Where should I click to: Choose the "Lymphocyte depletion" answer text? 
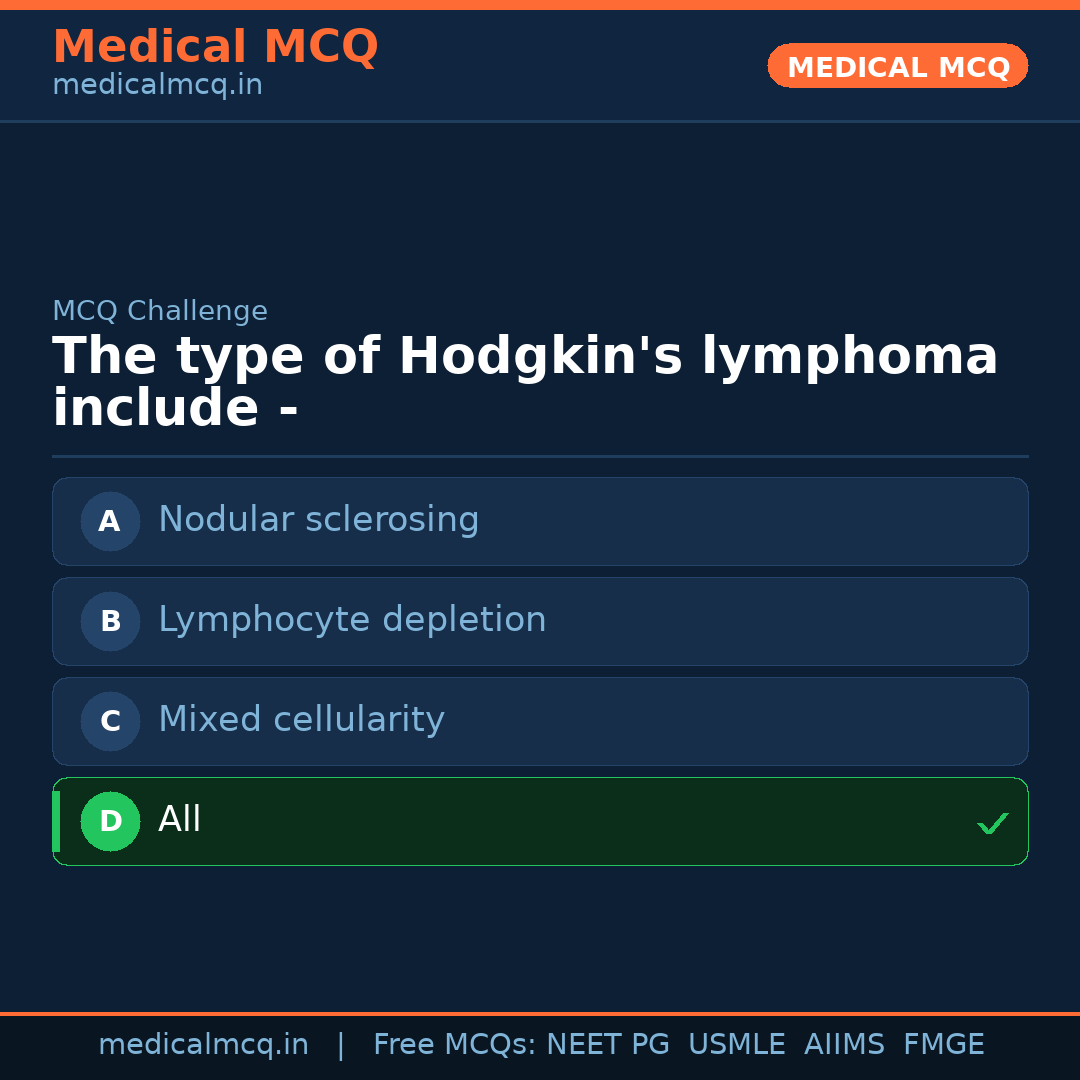tap(352, 620)
